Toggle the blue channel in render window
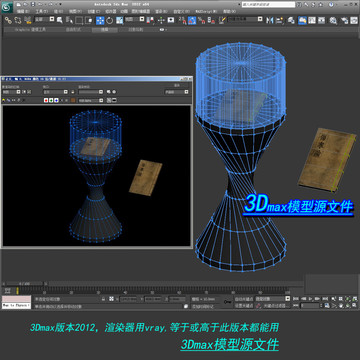The image size is (360, 360). (x=56, y=100)
